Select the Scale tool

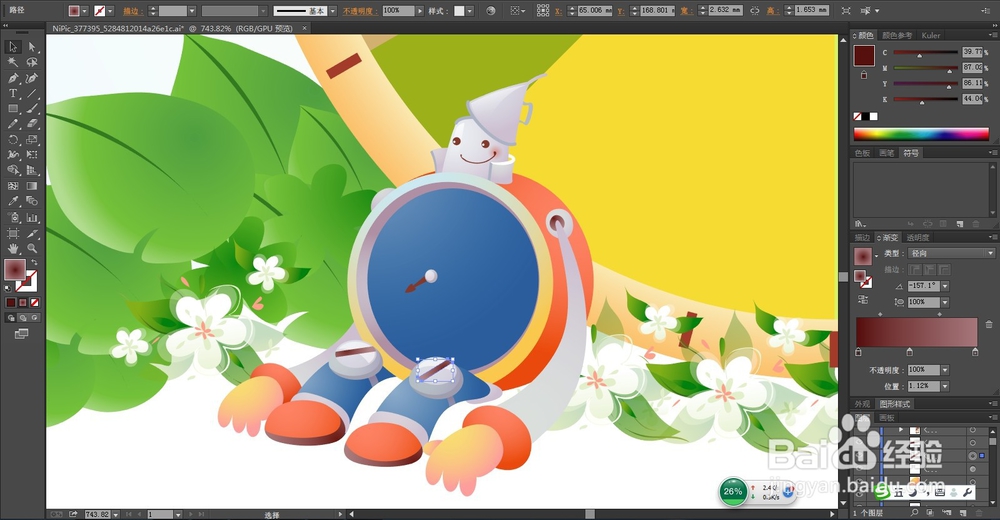(x=32, y=139)
